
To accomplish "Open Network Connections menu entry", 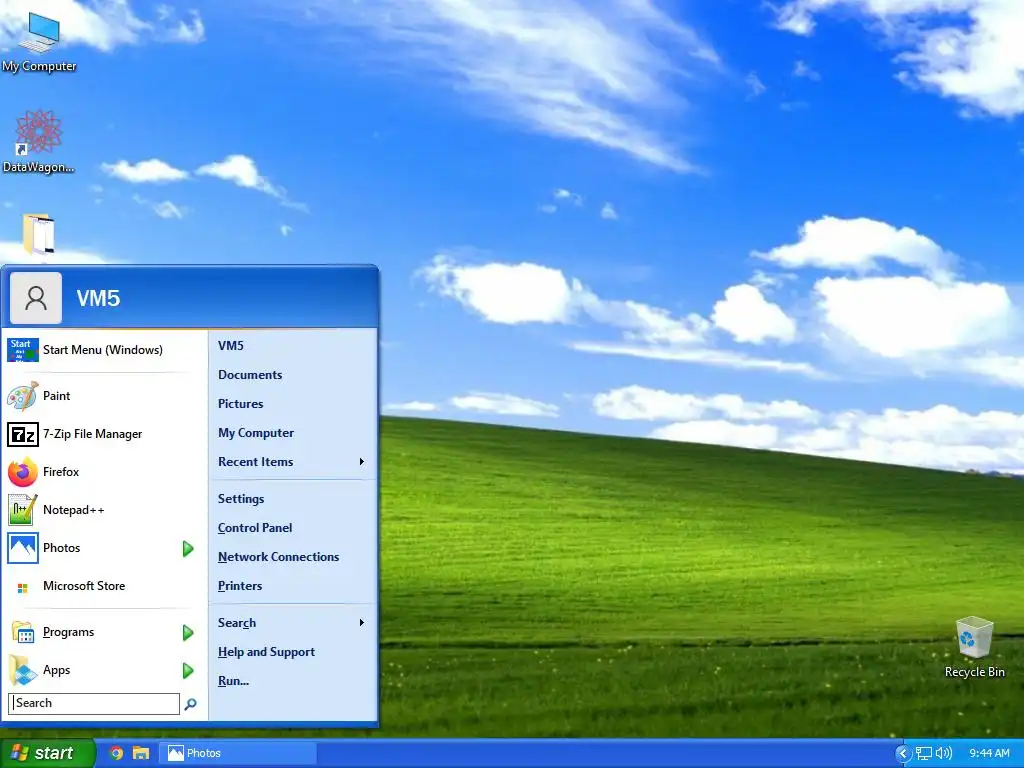I will [x=278, y=557].
